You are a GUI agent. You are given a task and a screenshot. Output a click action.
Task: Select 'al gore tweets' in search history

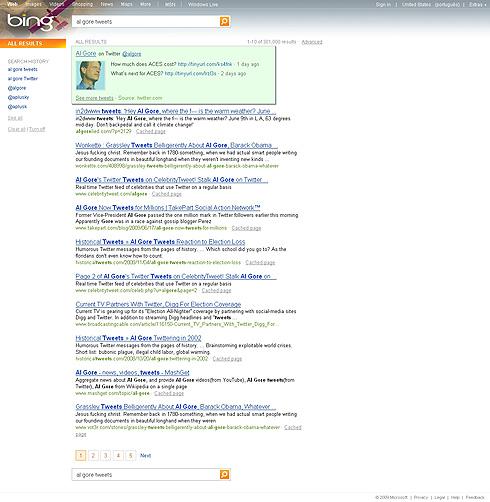23,69
